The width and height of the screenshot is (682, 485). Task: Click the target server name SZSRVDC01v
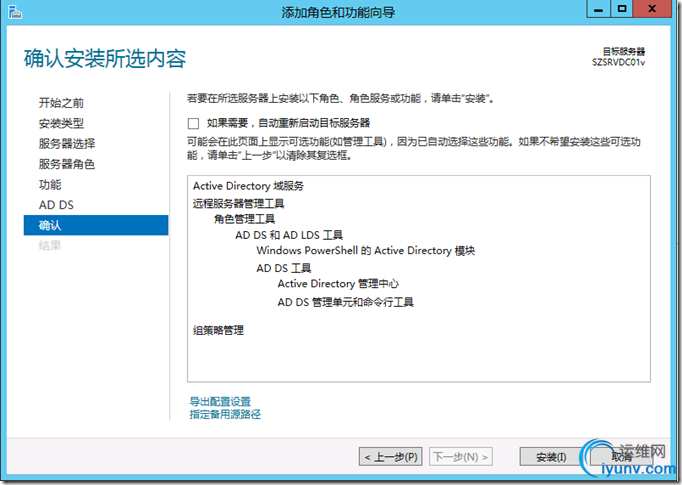point(618,63)
